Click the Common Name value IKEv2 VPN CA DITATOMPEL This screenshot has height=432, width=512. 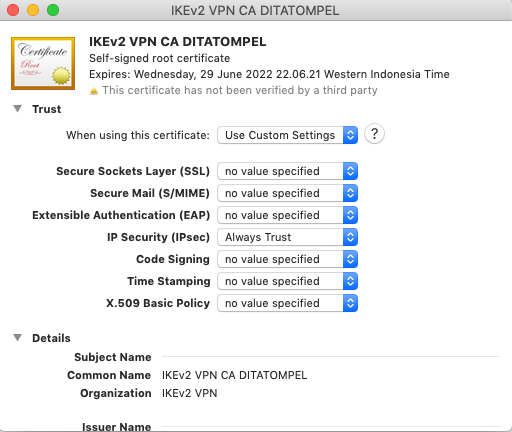(x=234, y=375)
